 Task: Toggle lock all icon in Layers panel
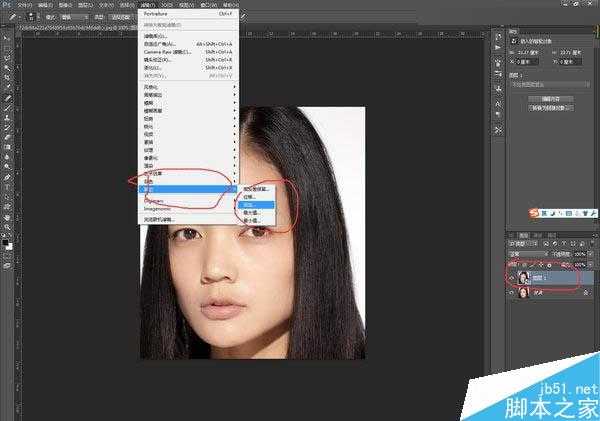549,264
